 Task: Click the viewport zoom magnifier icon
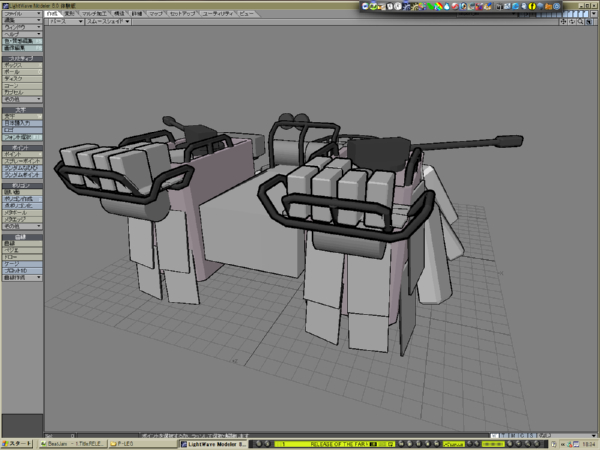(578, 20)
